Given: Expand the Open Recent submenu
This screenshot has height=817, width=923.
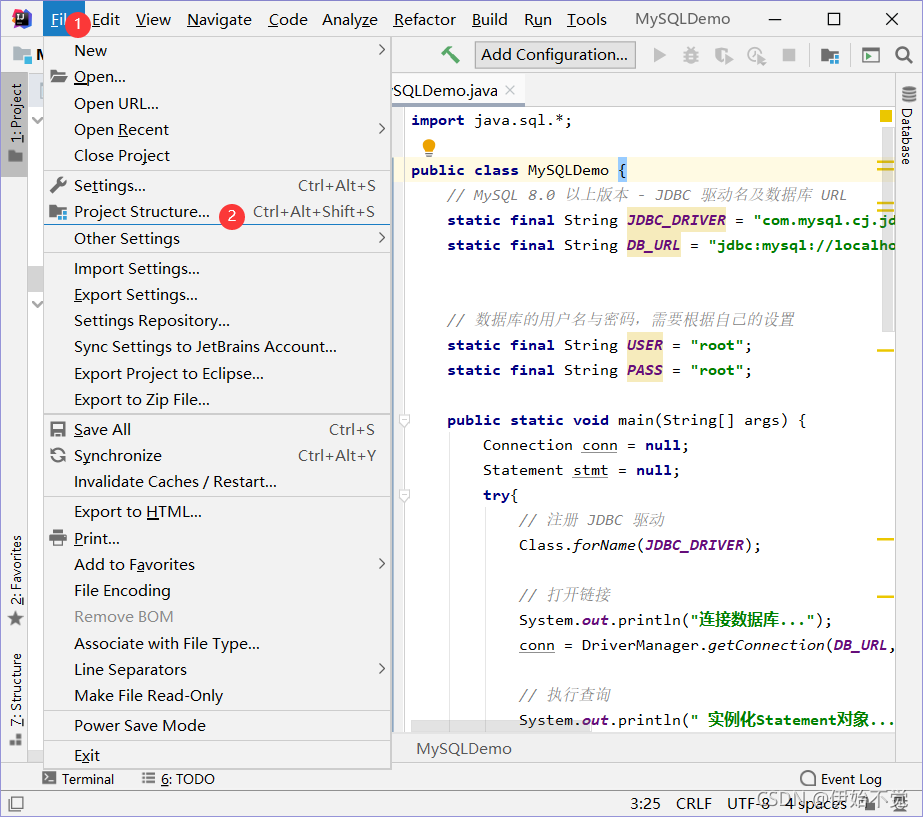Looking at the screenshot, I should (x=217, y=129).
